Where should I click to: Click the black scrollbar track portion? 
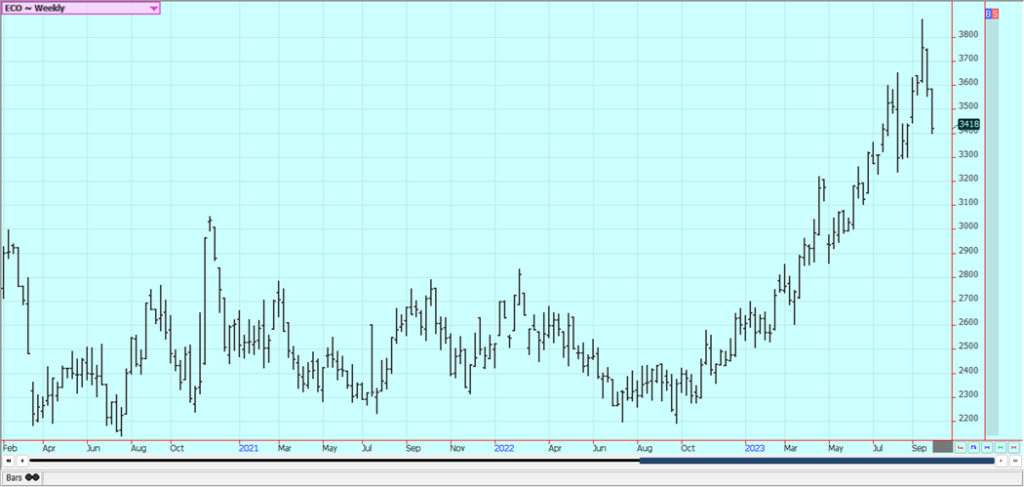click(334, 461)
